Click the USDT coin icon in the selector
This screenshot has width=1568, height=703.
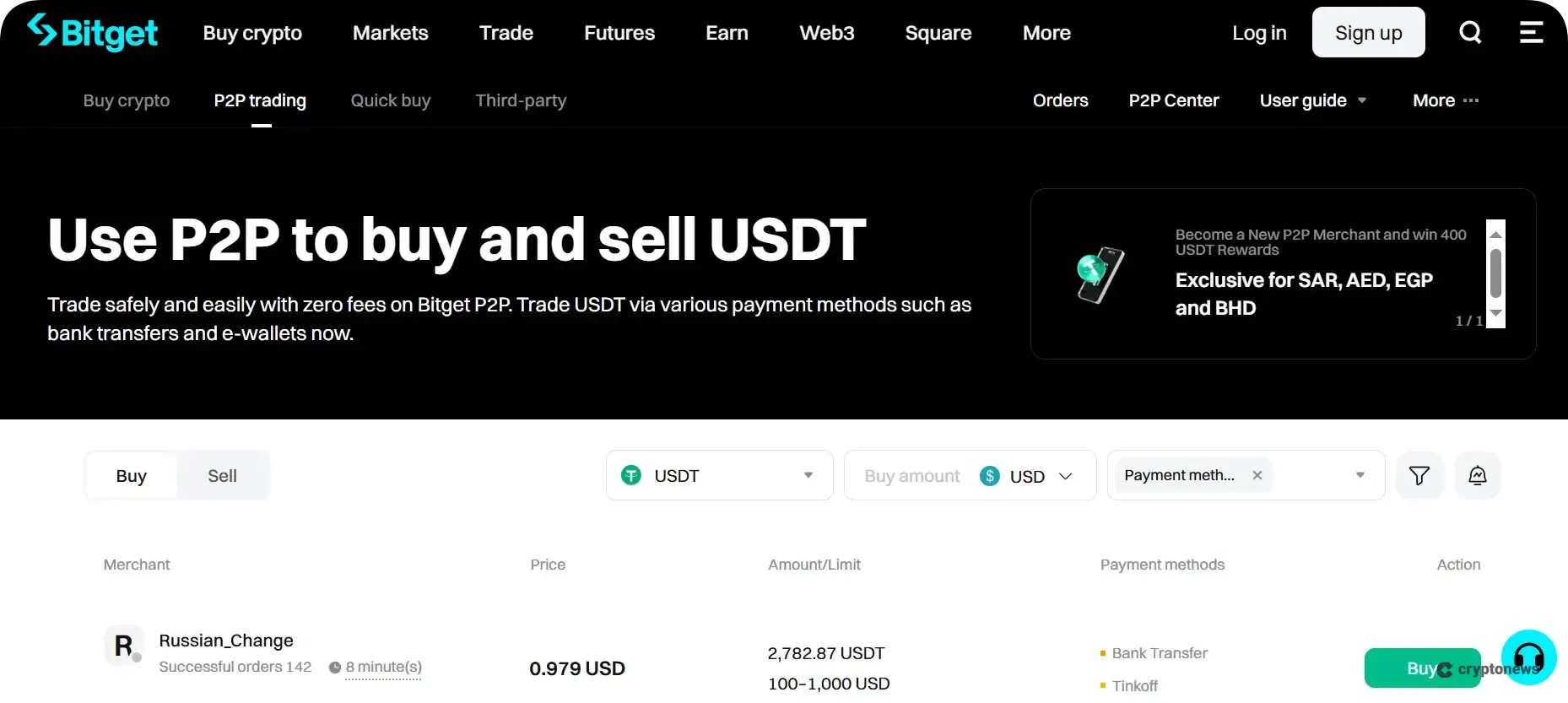coord(630,475)
